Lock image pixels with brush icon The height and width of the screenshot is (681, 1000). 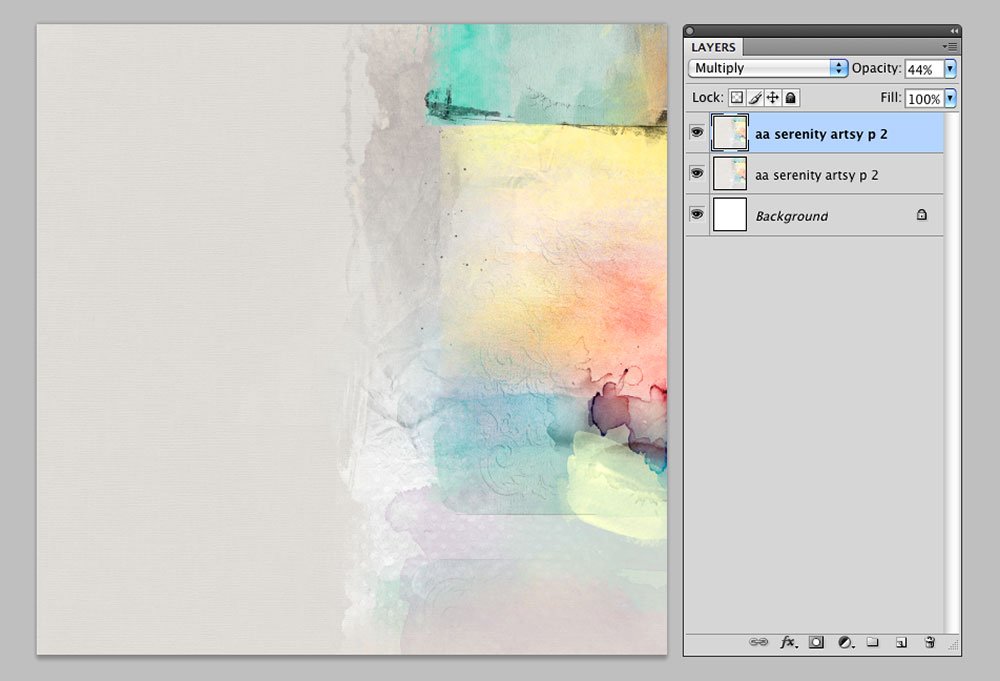755,98
